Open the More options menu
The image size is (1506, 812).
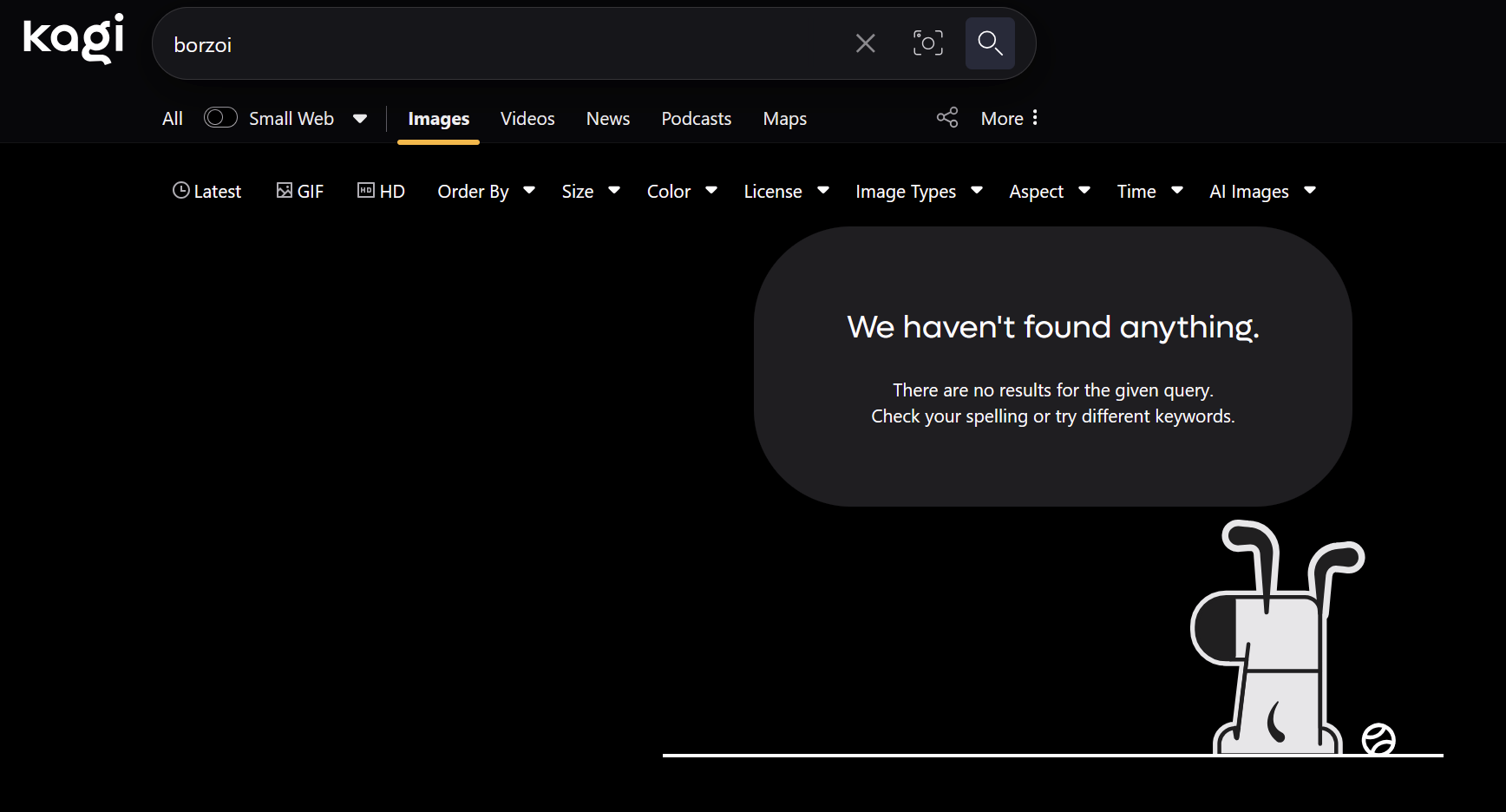click(1009, 119)
